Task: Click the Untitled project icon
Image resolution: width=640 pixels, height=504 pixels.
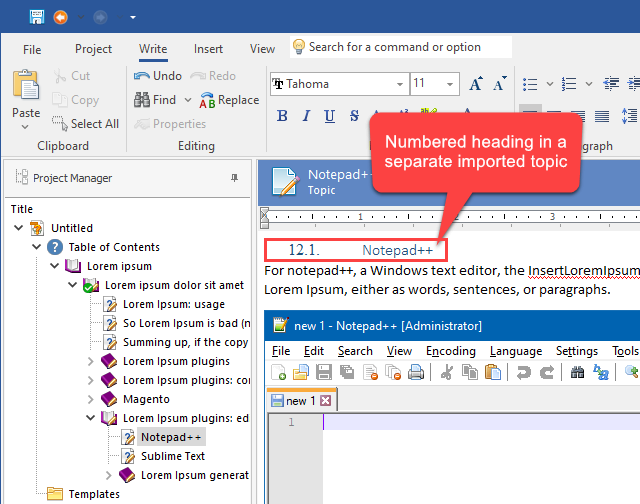Action: pyautogui.click(x=37, y=228)
